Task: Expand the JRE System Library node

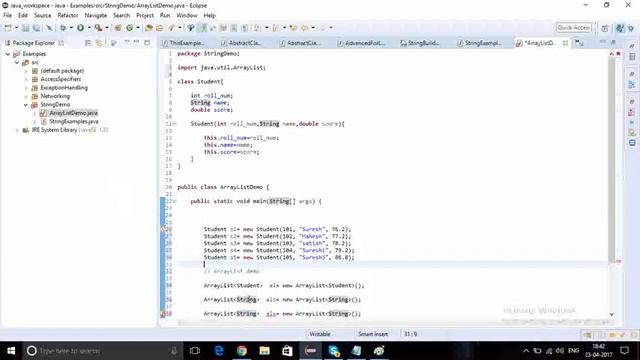Action: (17, 130)
